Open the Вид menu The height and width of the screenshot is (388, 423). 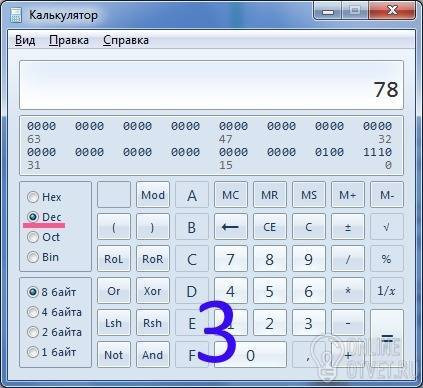point(25,40)
